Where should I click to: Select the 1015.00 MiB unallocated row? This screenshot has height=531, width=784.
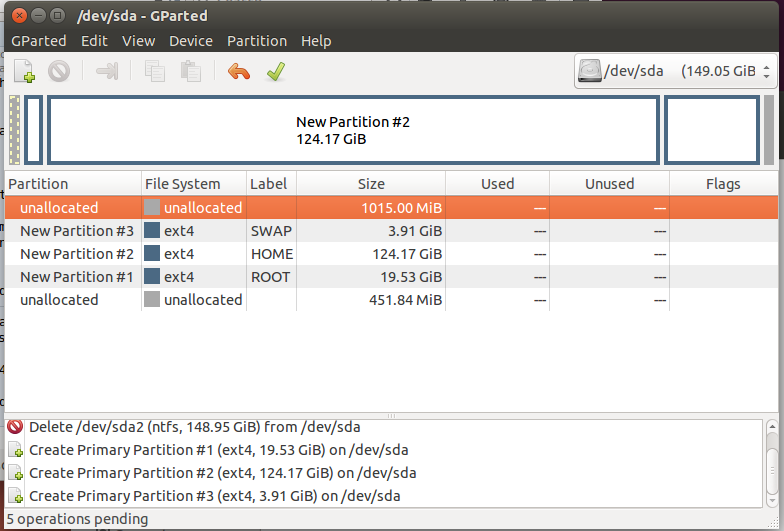click(392, 208)
